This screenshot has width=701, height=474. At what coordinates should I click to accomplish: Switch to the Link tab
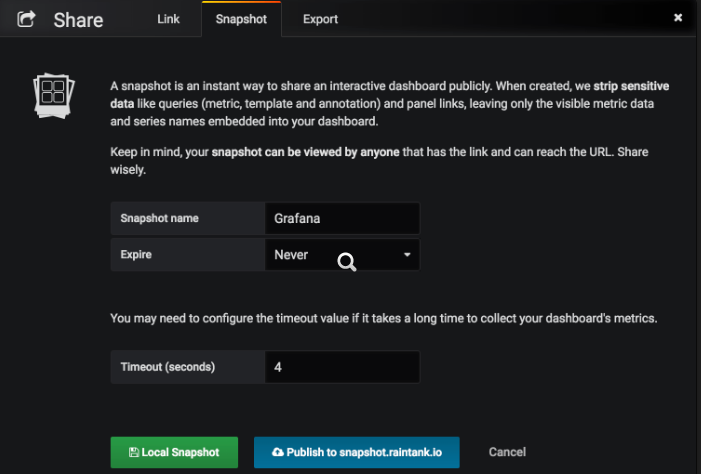[169, 19]
